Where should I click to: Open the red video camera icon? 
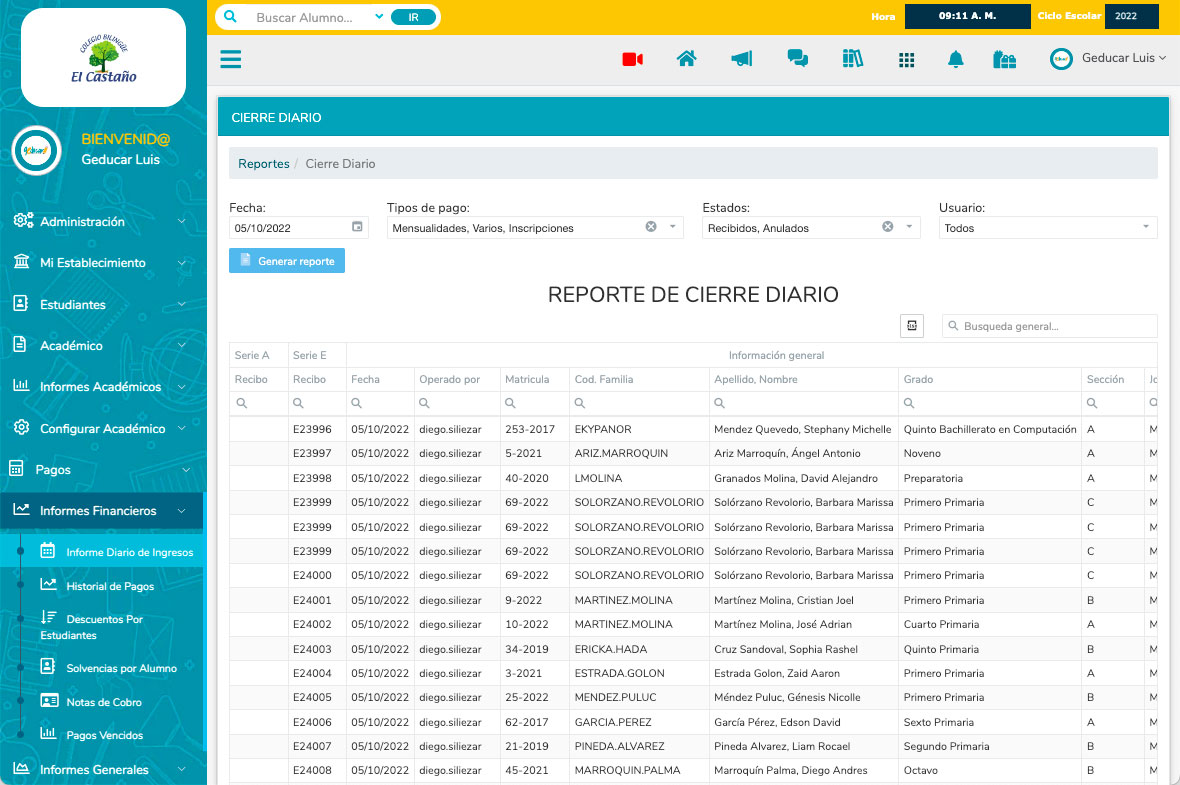(x=632, y=59)
